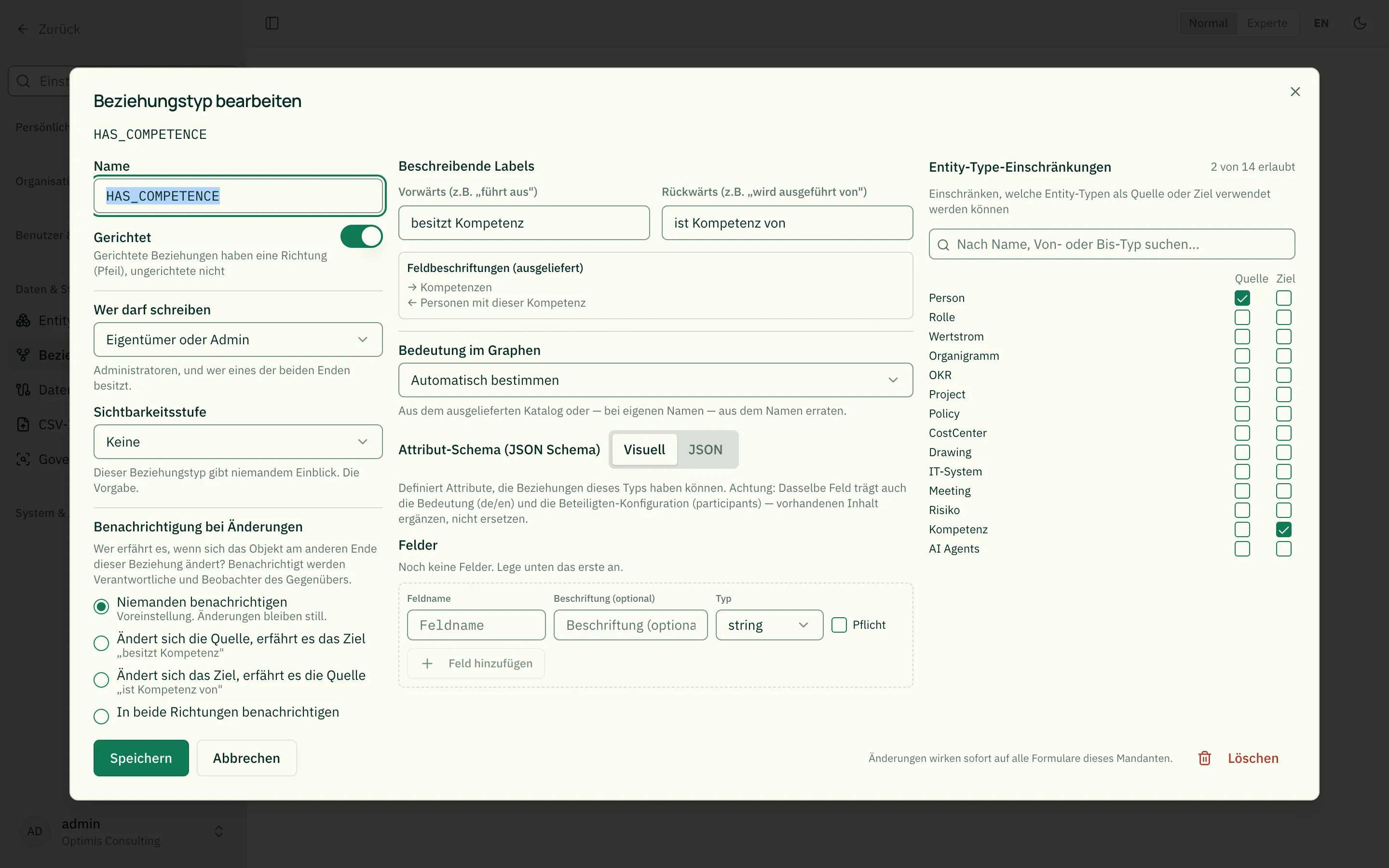Click the Name input field
The image size is (1389, 868).
pos(238,196)
